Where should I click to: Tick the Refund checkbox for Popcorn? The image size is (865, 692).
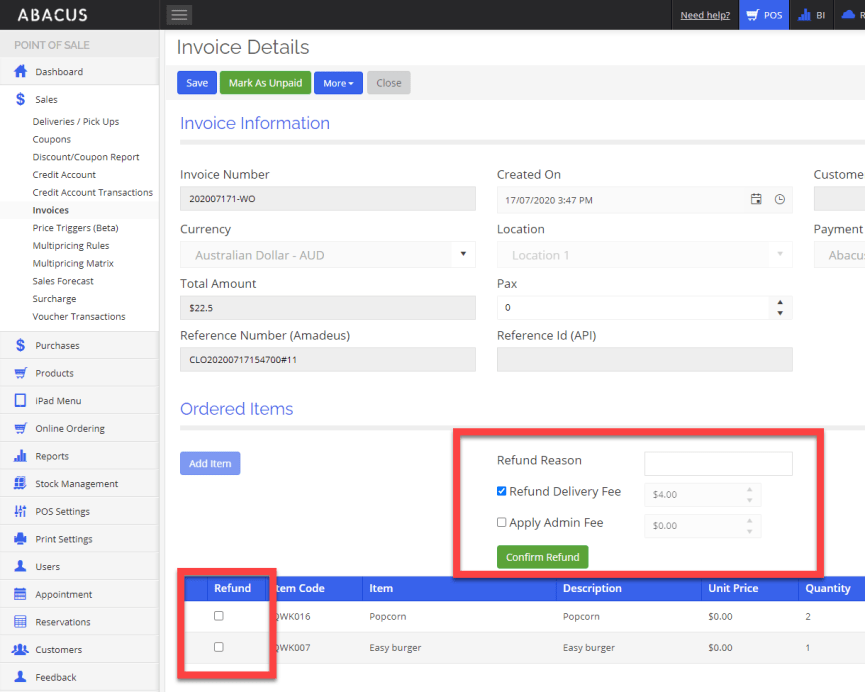coord(219,616)
